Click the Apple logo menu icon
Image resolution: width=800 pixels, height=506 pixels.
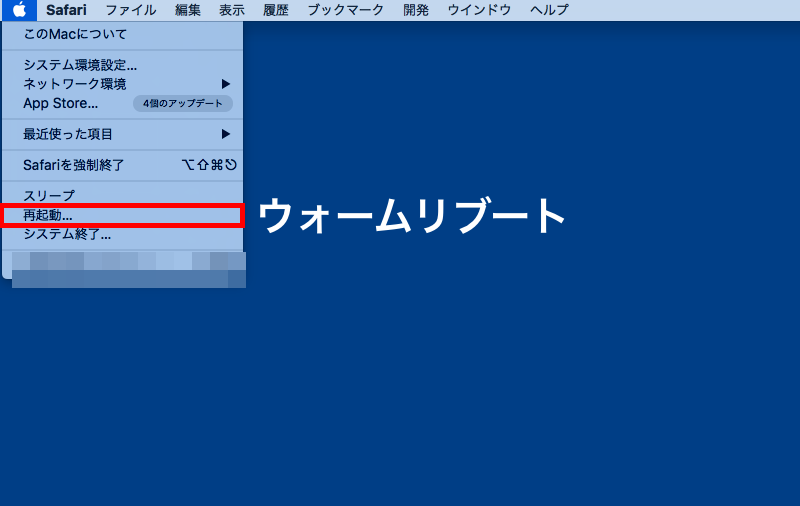click(19, 10)
